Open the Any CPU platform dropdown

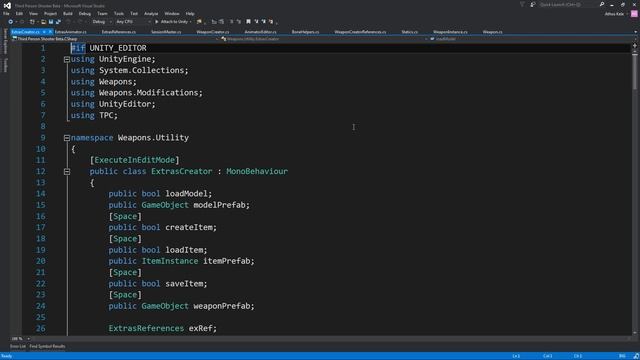coord(133,22)
